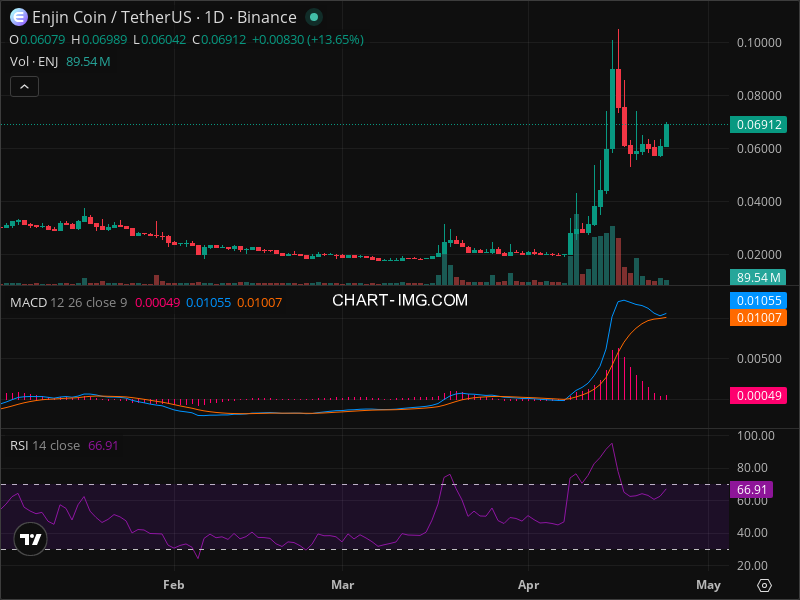The image size is (800, 600).
Task: Click the 89.54 M volume legend value
Action: (x=88, y=62)
